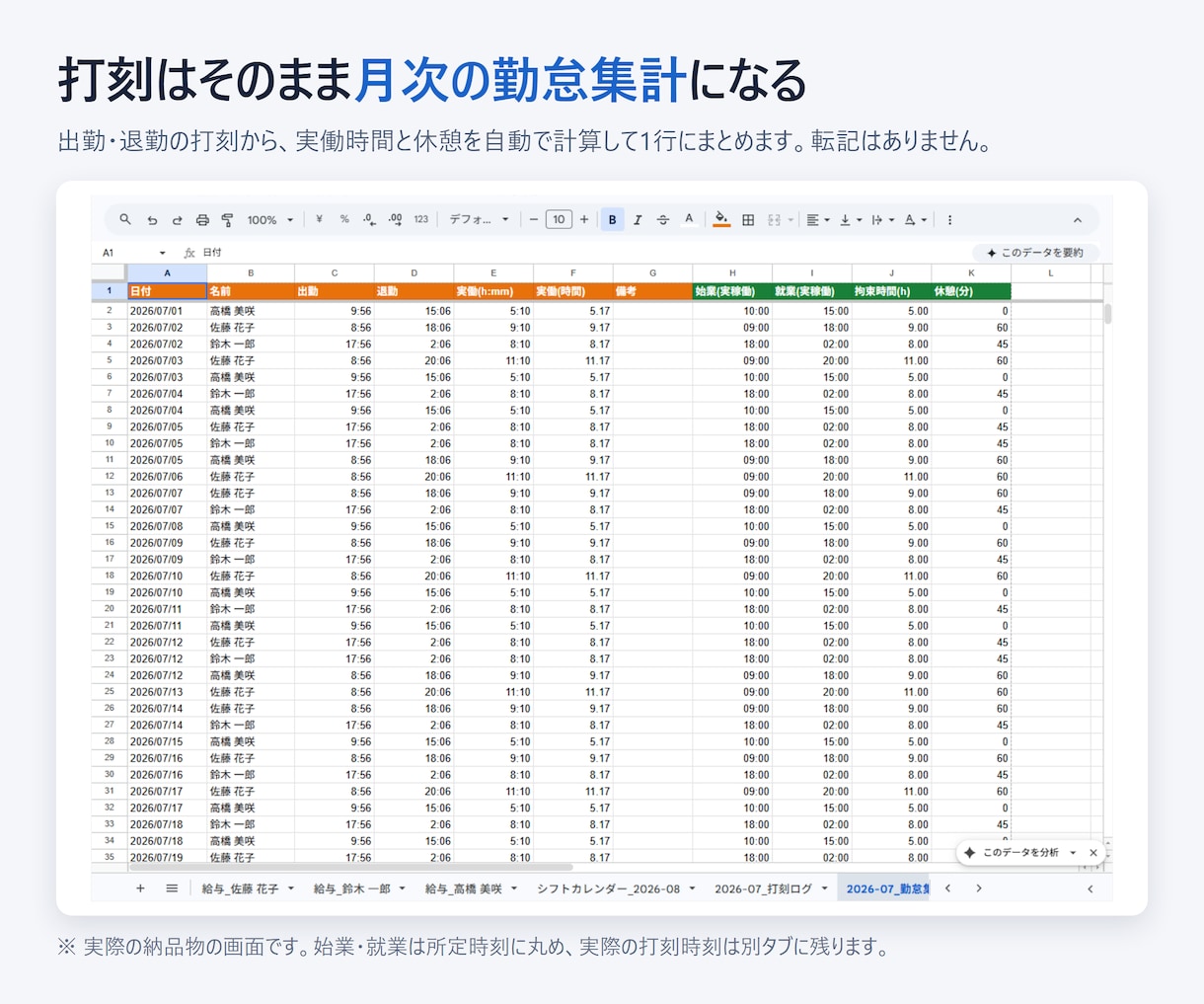Viewport: 1204px width, 1004px height.
Task: Toggle bold formatting
Action: [612, 219]
